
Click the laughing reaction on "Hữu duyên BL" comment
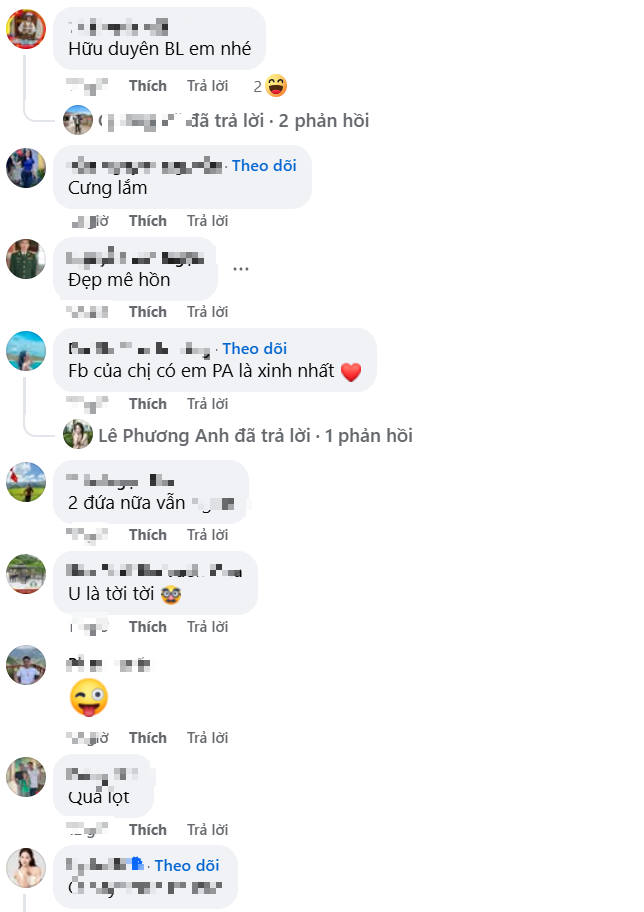tap(276, 86)
